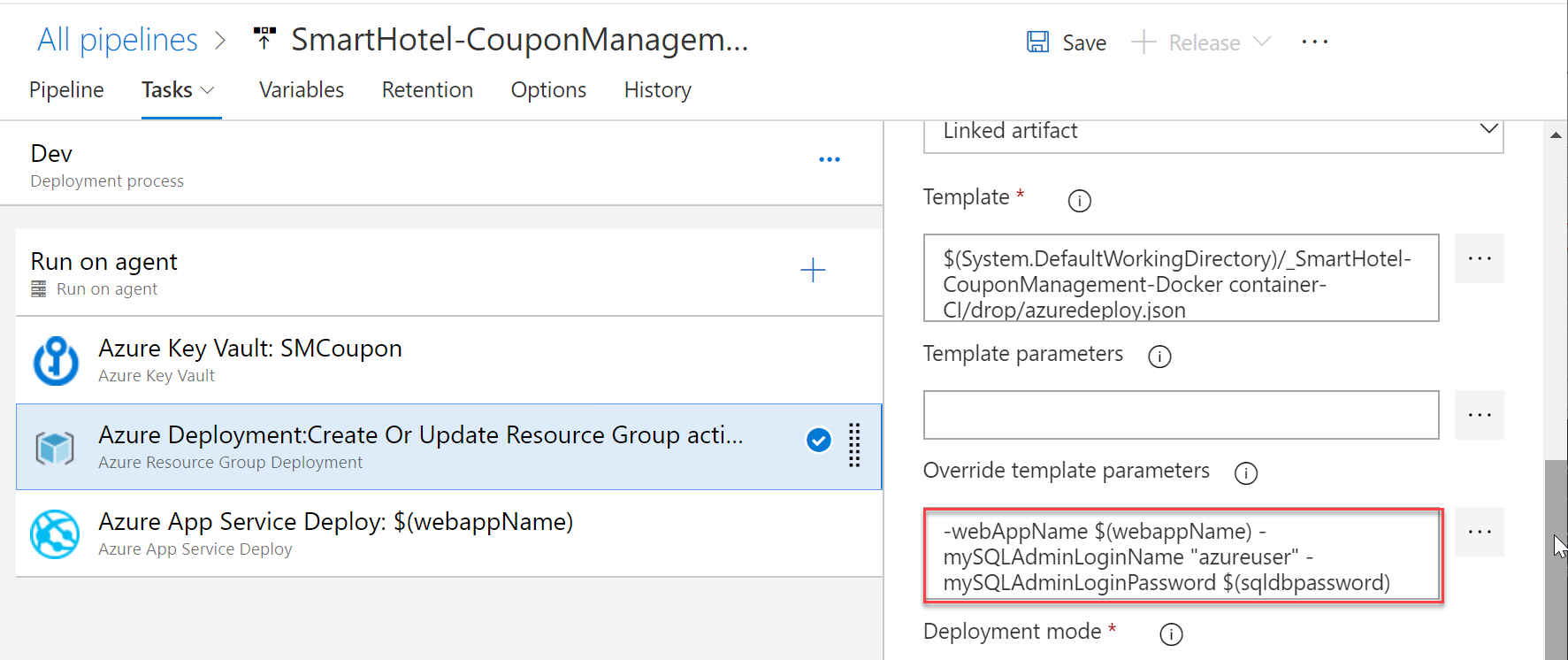The height and width of the screenshot is (660, 1568).
Task: Select Azure Deployment:Create Or Update Resource Group task
Action: pyautogui.click(x=449, y=447)
